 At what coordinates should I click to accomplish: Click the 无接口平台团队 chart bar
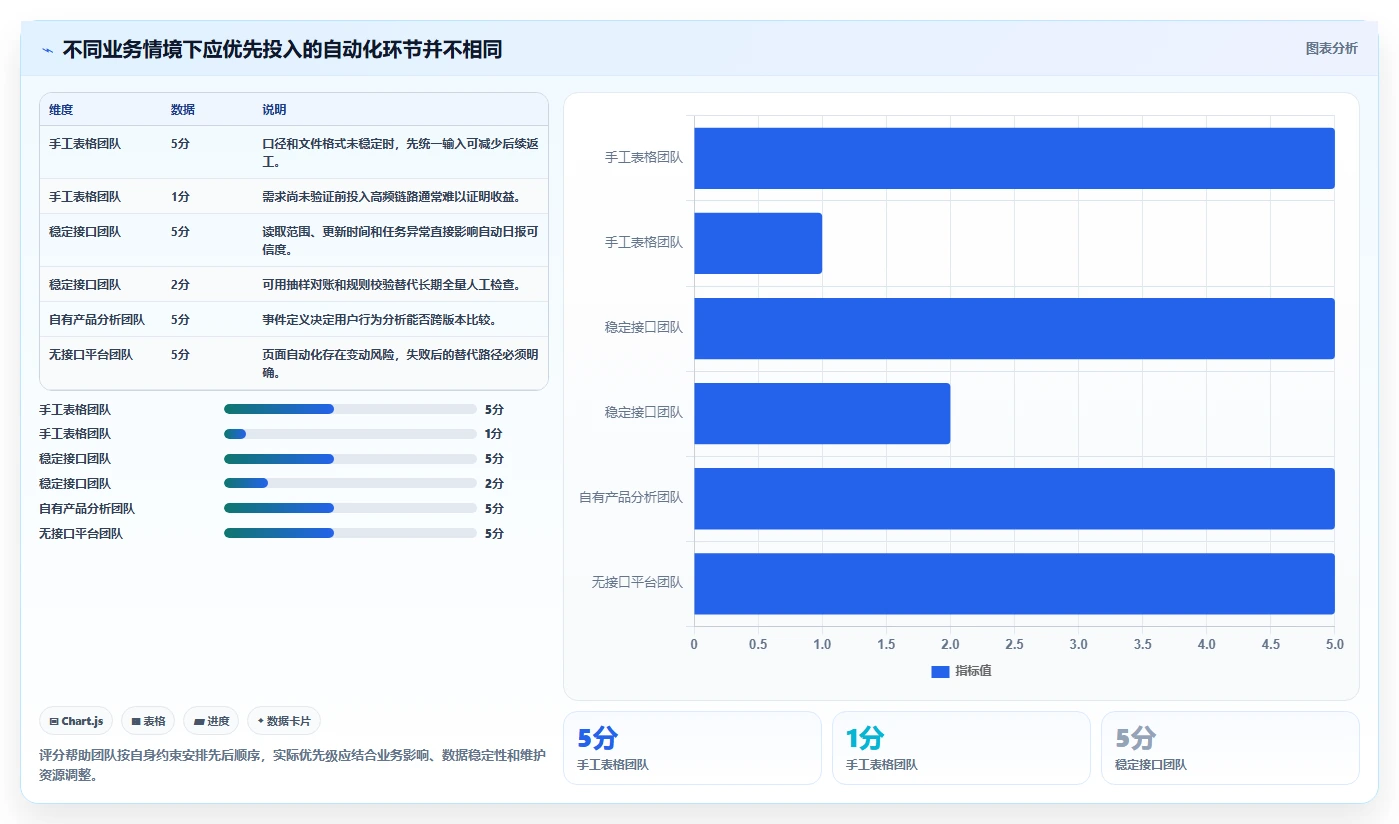1014,583
